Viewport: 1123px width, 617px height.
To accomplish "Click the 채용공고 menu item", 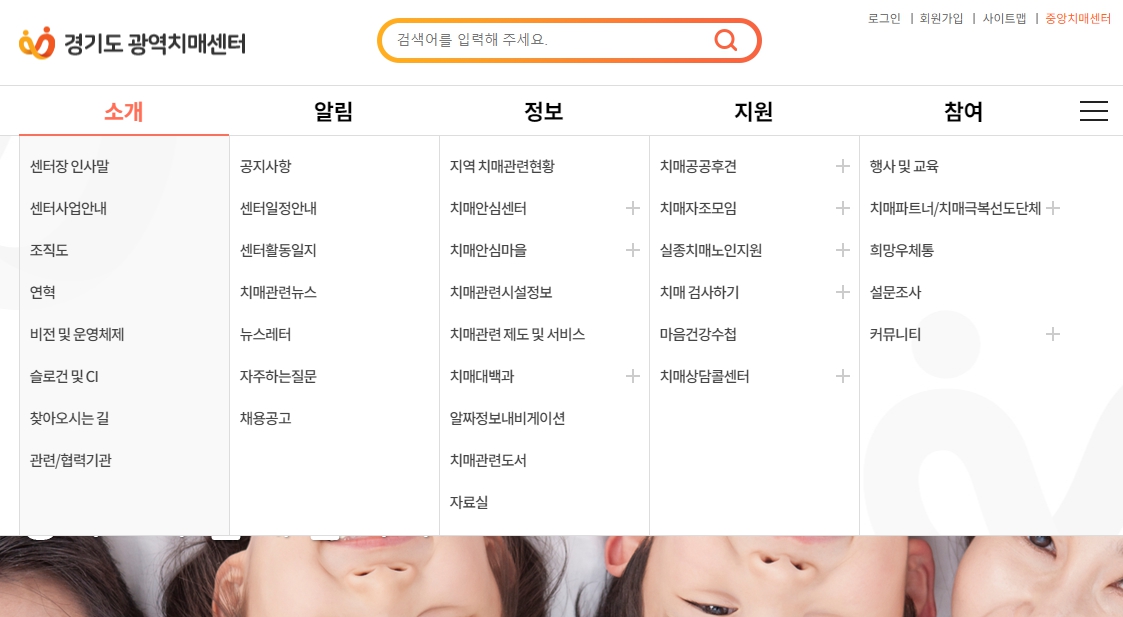I will (x=265, y=418).
